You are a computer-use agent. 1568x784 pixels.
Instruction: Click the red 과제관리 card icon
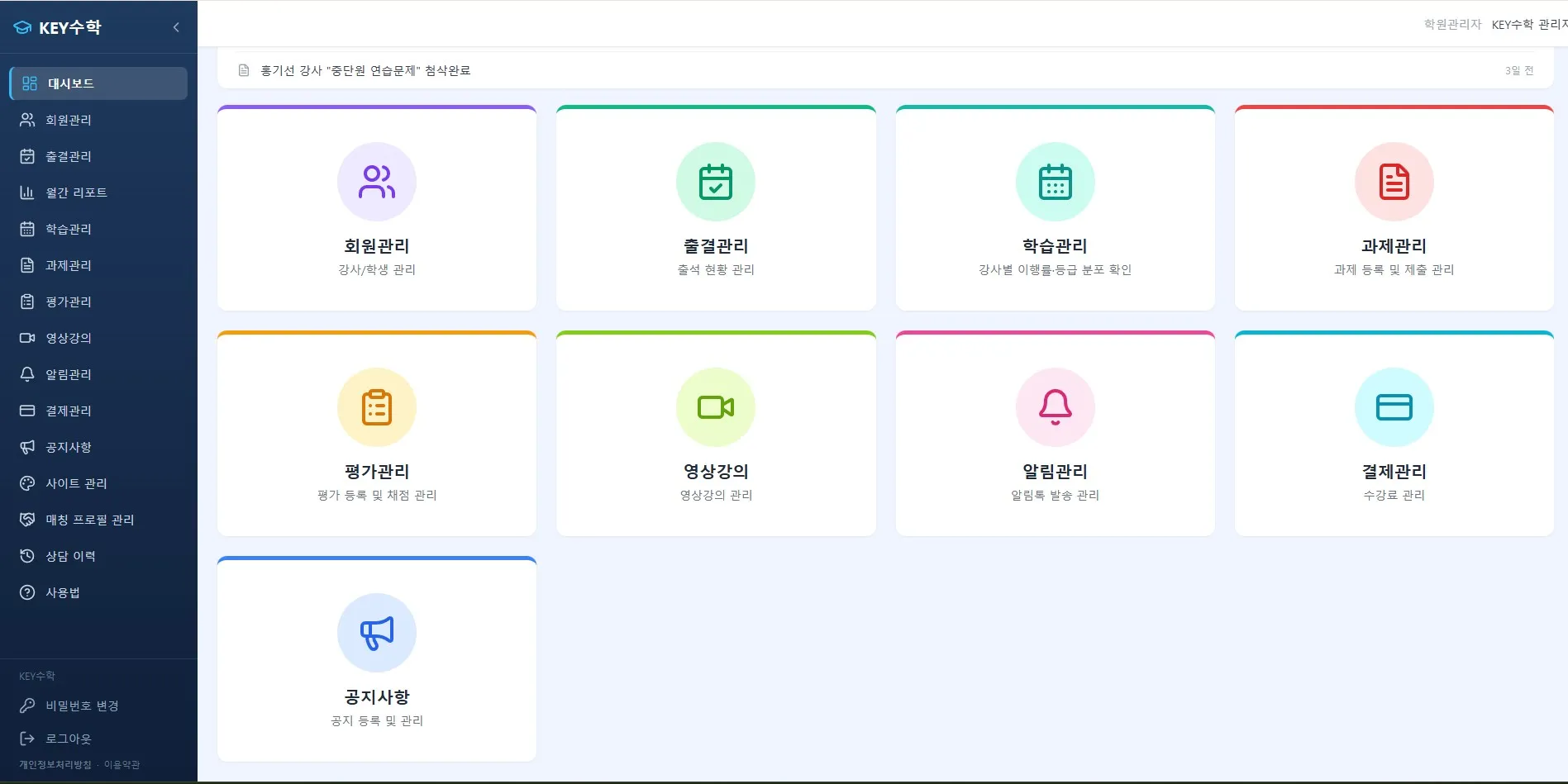pos(1394,182)
